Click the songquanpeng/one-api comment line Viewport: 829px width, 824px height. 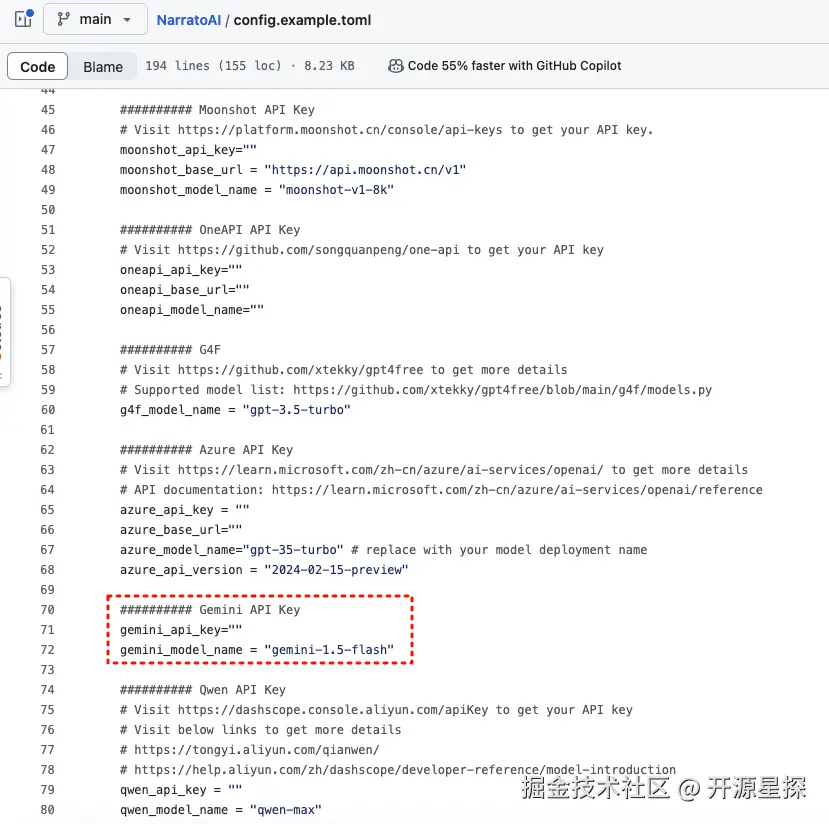coord(362,250)
